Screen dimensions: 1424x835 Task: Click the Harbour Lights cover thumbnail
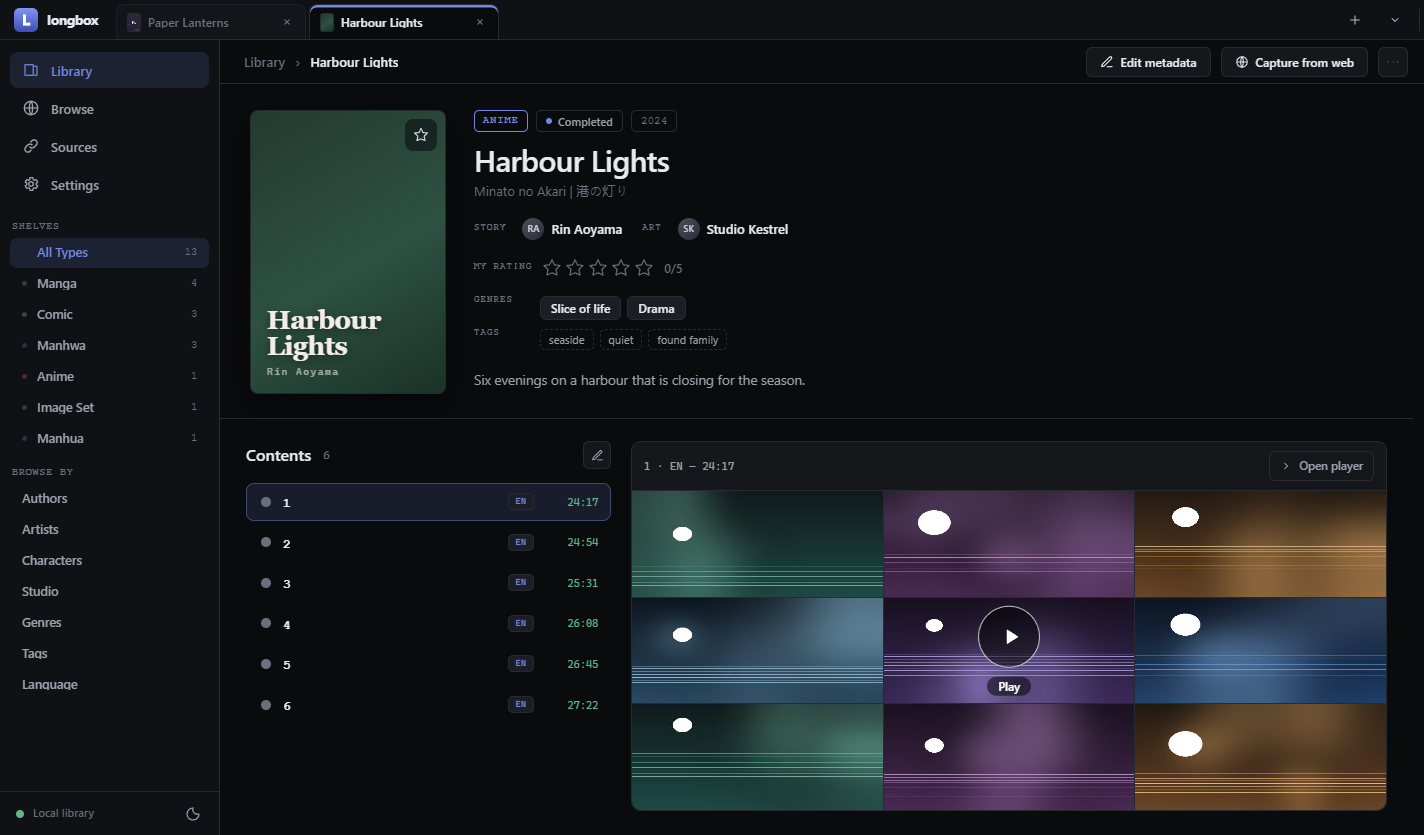[x=348, y=252]
